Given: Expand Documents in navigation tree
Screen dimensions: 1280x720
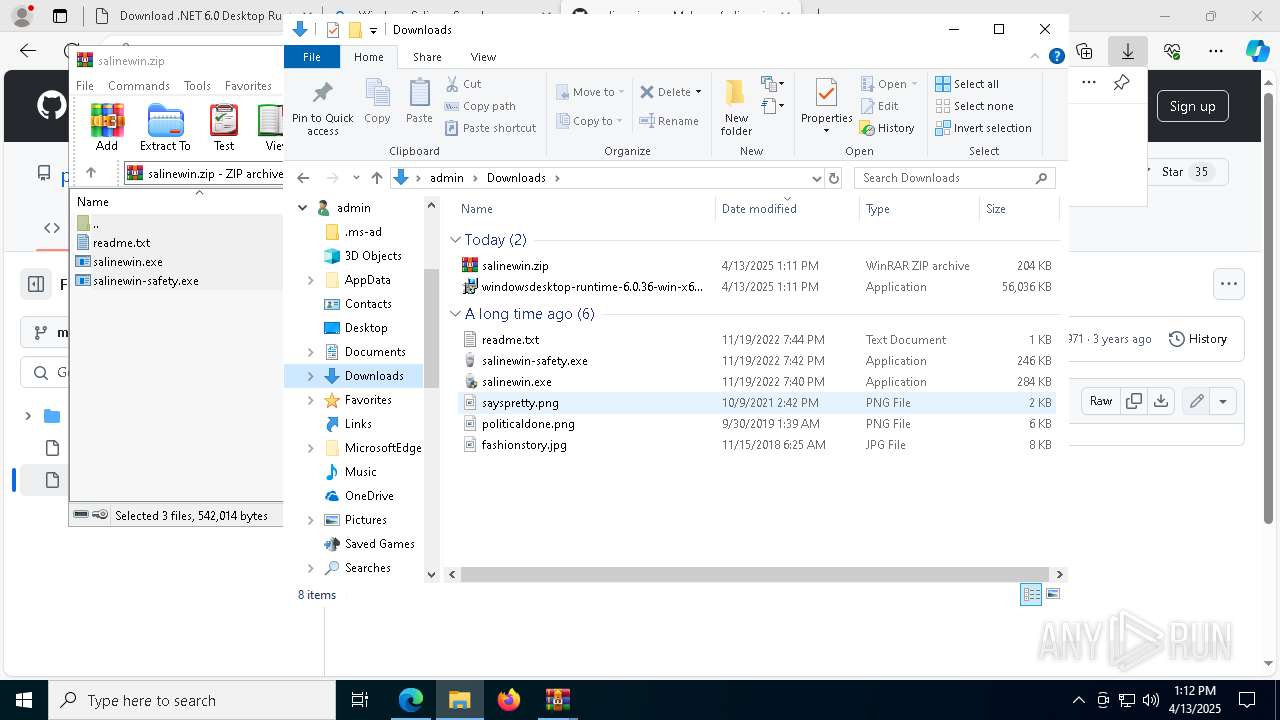Looking at the screenshot, I should coord(311,352).
